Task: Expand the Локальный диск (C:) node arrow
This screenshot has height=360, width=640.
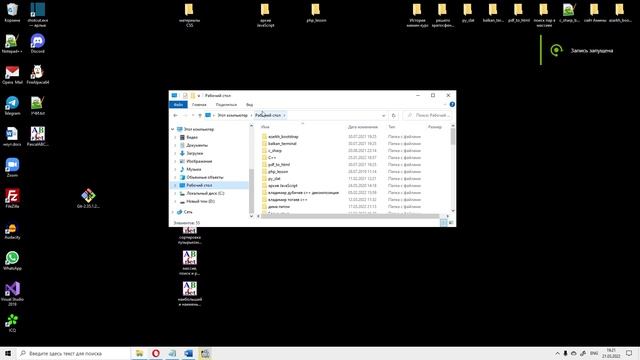Action: [x=176, y=193]
